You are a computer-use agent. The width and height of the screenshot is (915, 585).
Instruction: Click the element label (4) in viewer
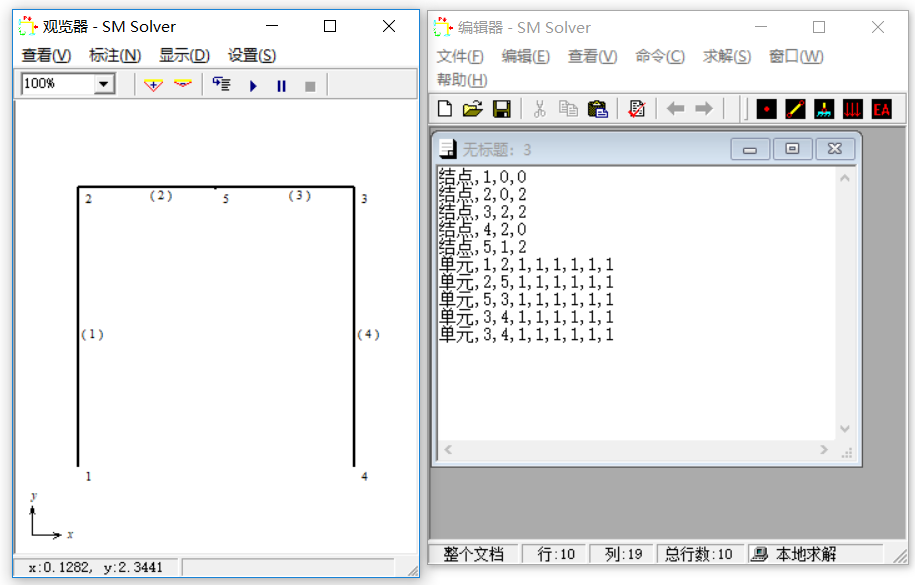click(368, 334)
